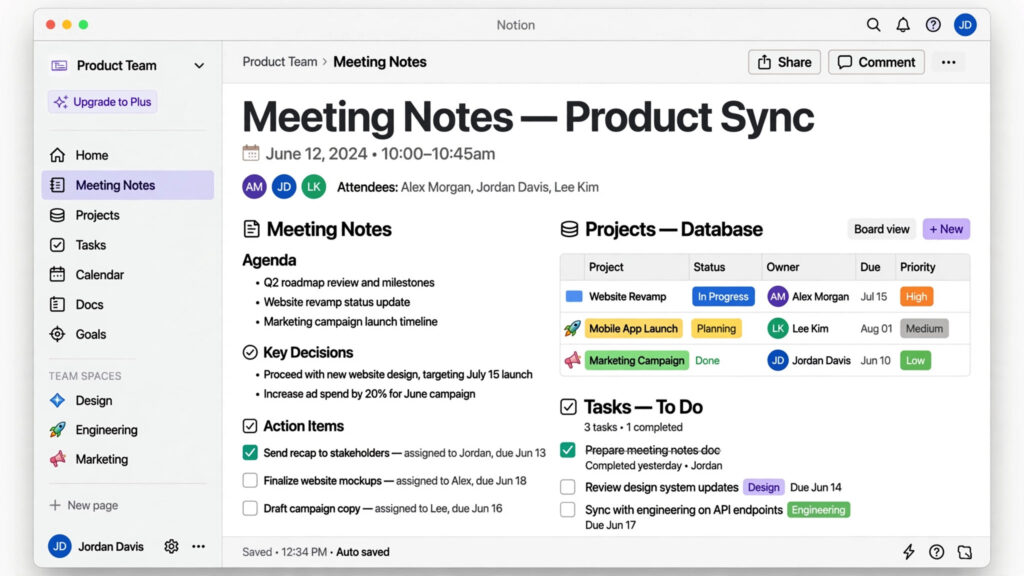Open Tasks in sidebar
The width and height of the screenshot is (1024, 576).
tap(128, 245)
